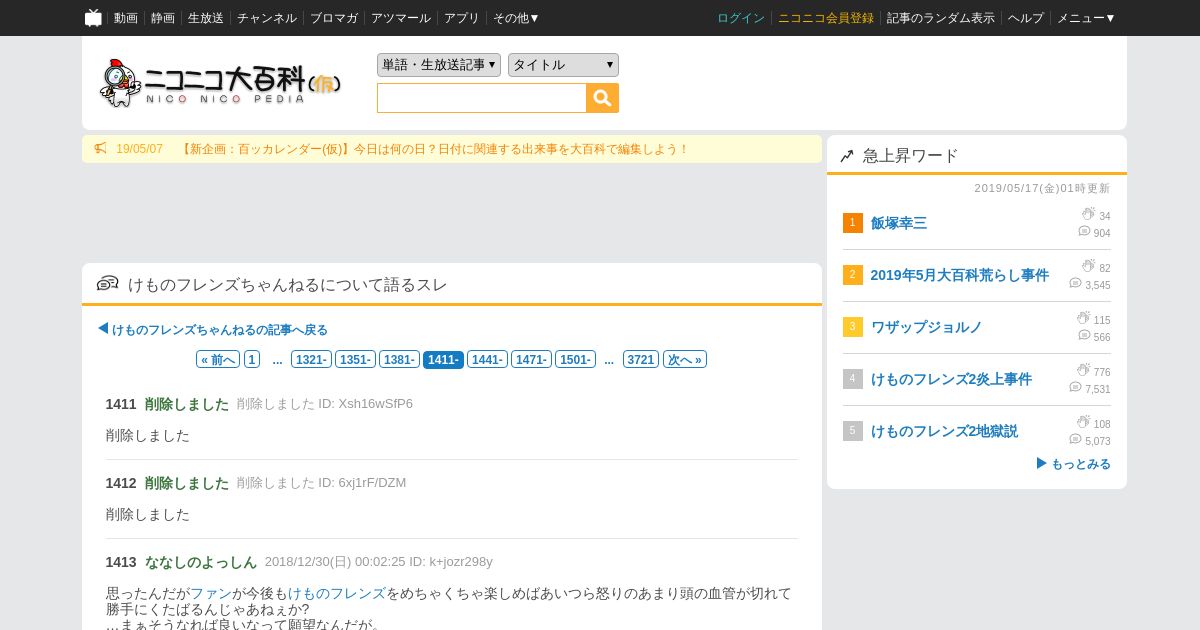1200x630 pixels.
Task: Open けものフレンズ2地獄説 article
Action: [x=944, y=431]
